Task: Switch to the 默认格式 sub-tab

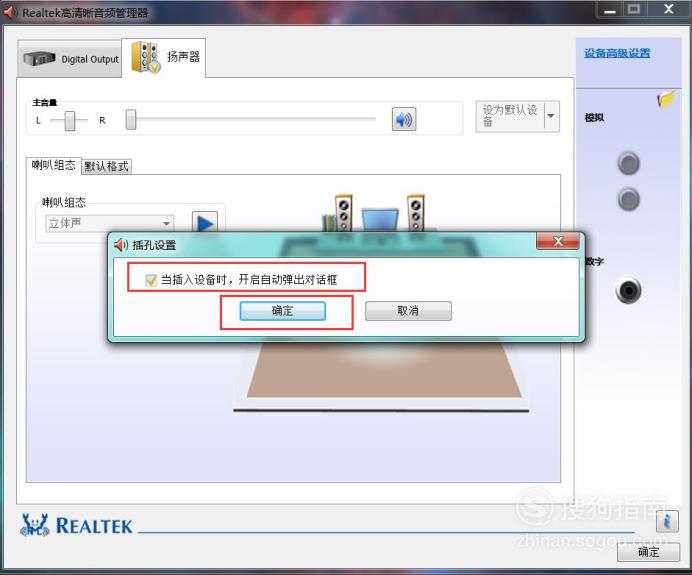Action: (x=106, y=166)
